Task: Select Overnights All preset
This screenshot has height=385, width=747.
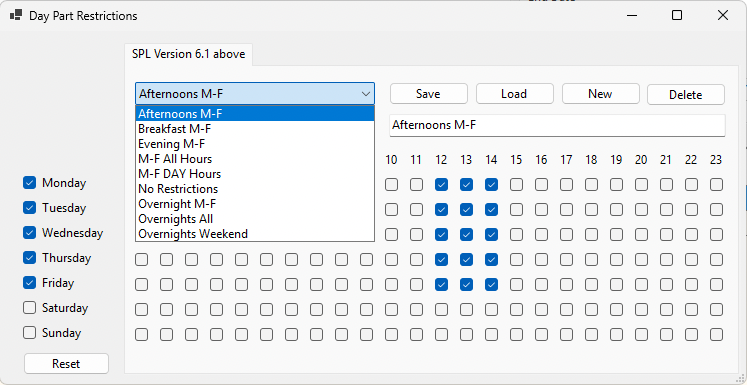Action: (255, 219)
